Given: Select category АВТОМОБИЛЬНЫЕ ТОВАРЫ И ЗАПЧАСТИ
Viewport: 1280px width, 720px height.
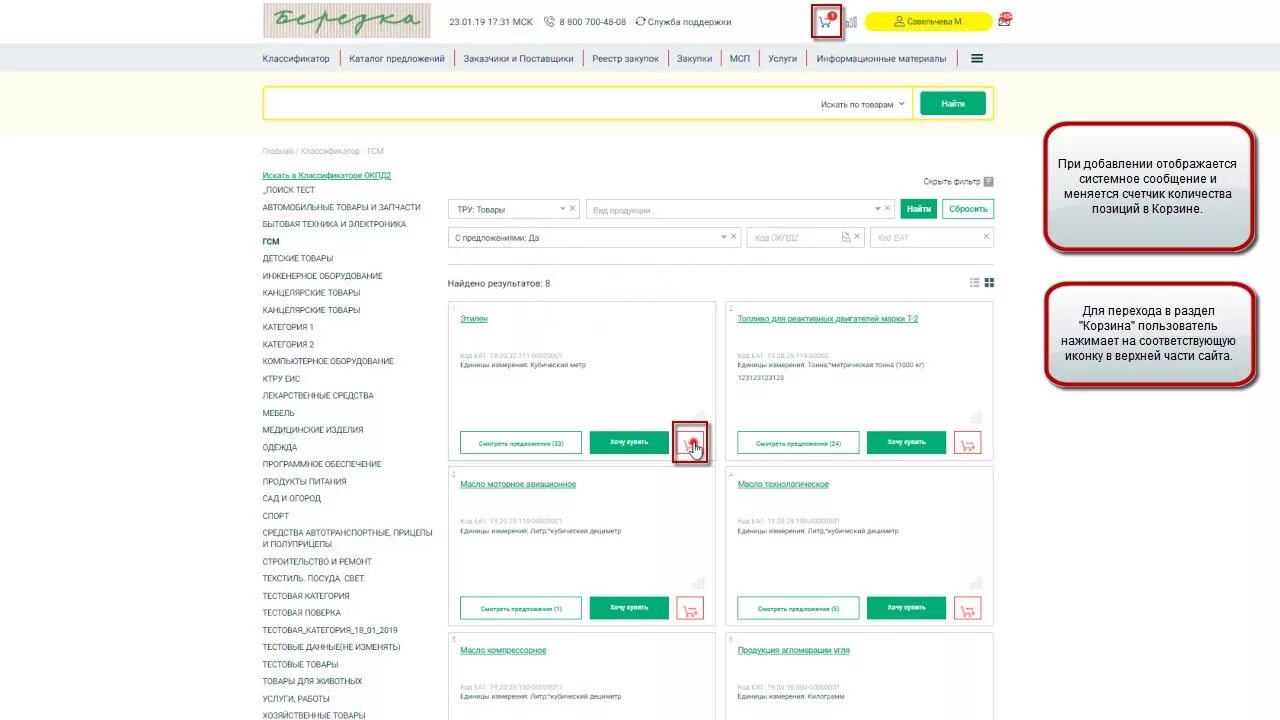Looking at the screenshot, I should pos(342,207).
